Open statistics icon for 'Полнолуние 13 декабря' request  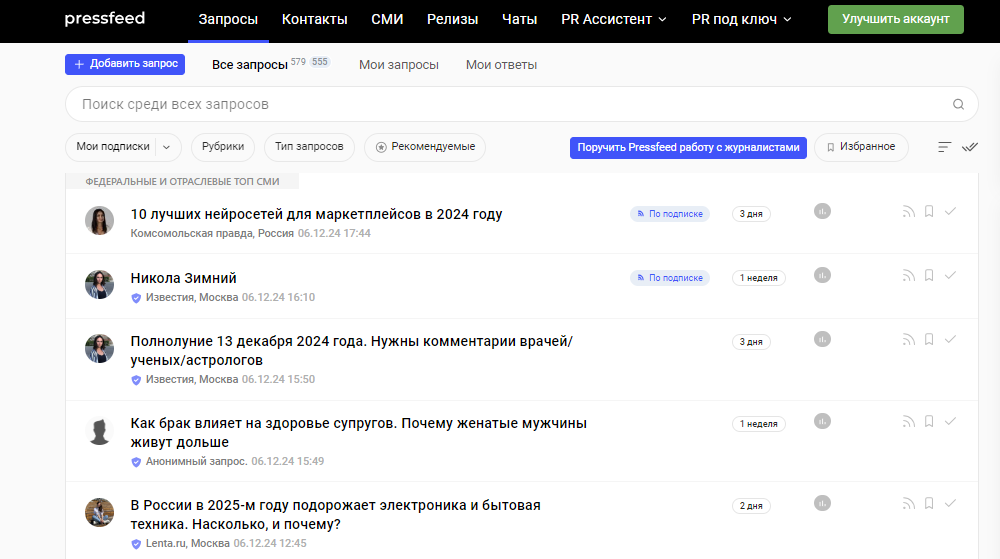tap(823, 339)
